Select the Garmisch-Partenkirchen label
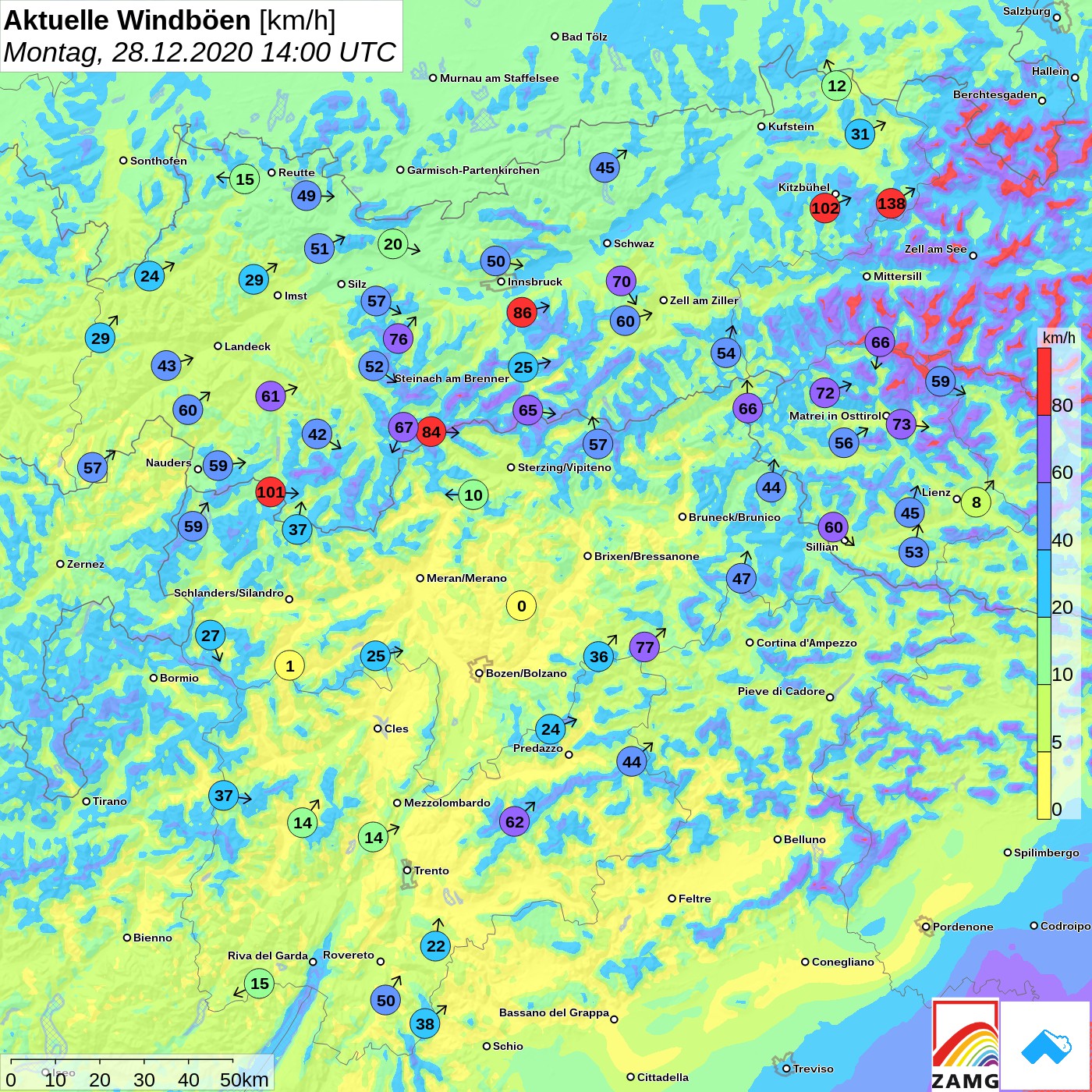The image size is (1092, 1092). tap(473, 170)
